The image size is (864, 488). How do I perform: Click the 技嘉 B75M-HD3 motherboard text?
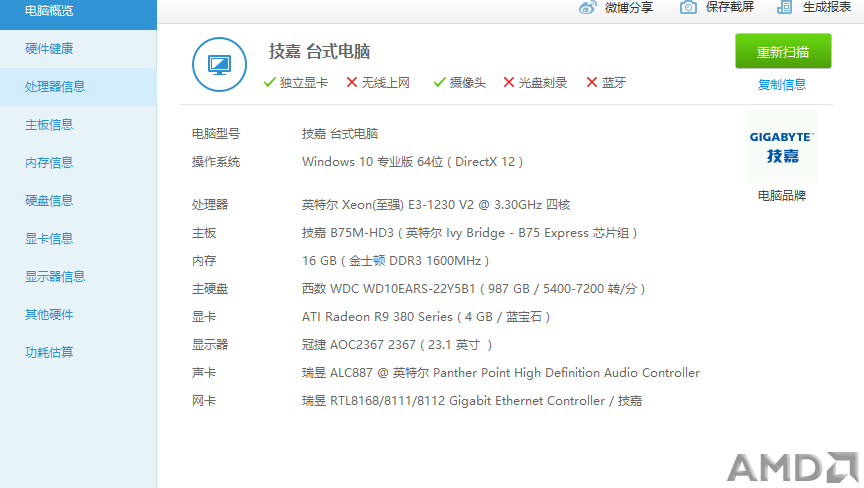pos(469,233)
